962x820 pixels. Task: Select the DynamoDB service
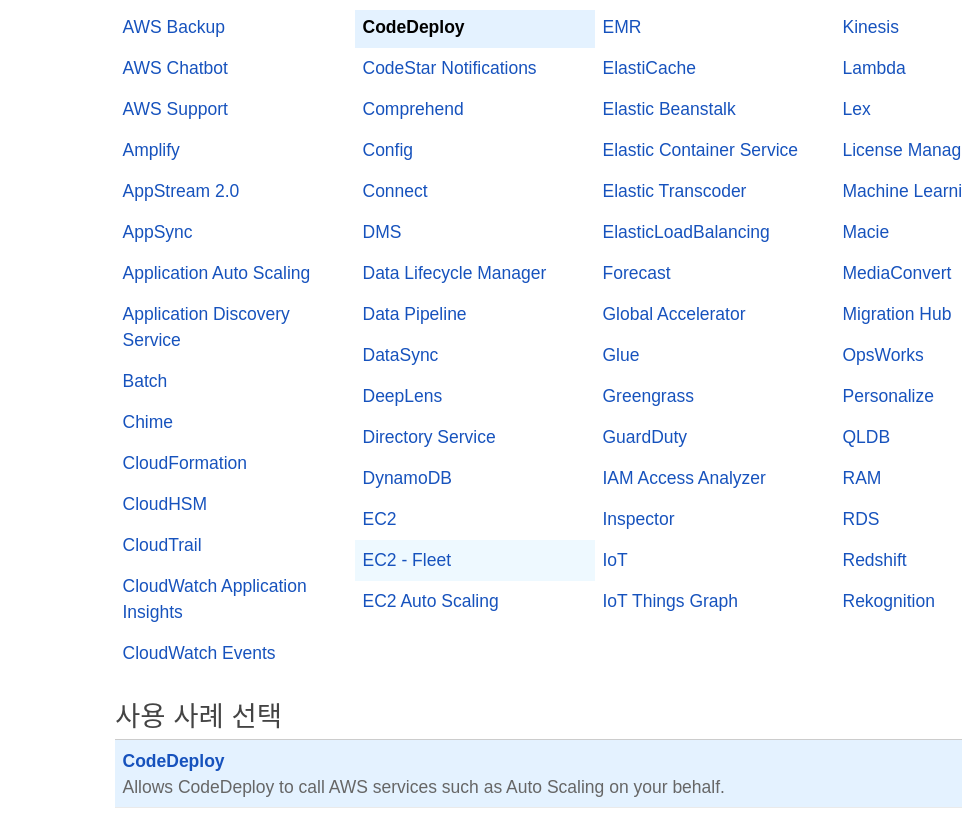click(407, 478)
